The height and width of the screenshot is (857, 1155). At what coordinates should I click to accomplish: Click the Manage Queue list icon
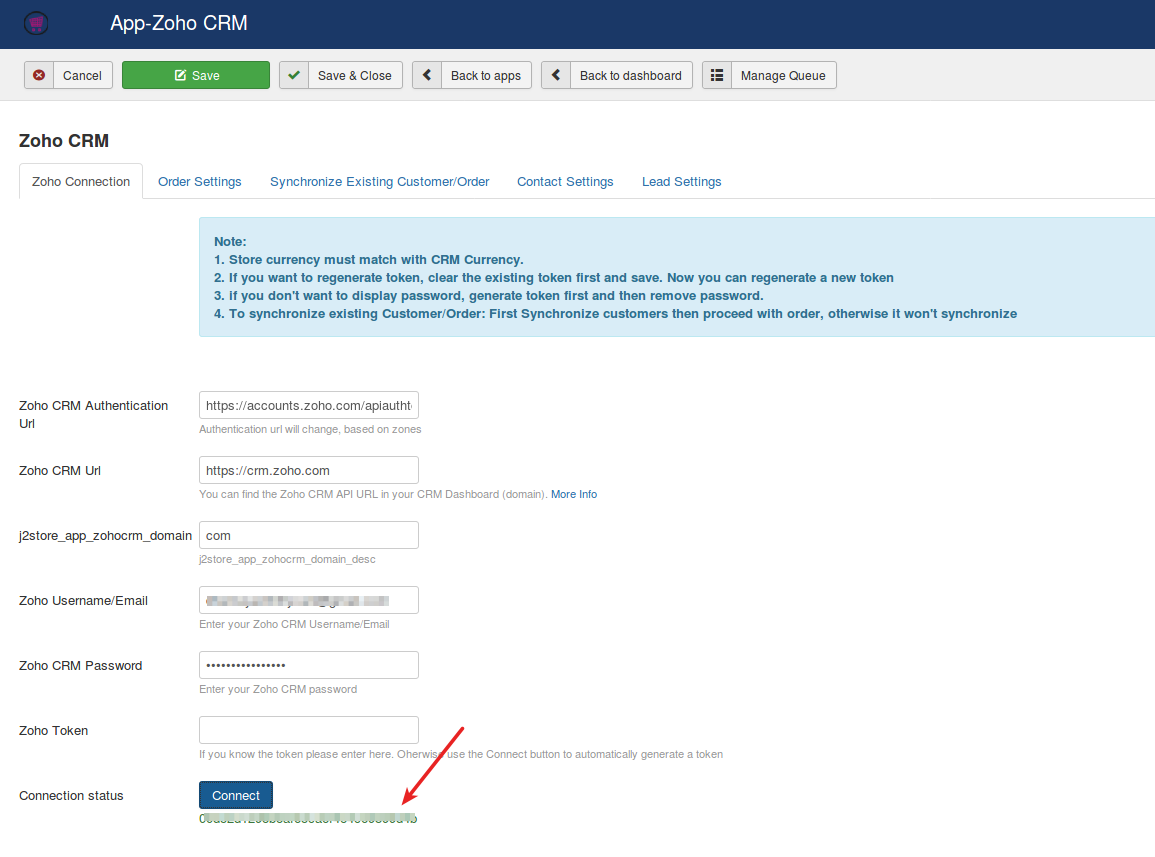click(717, 75)
